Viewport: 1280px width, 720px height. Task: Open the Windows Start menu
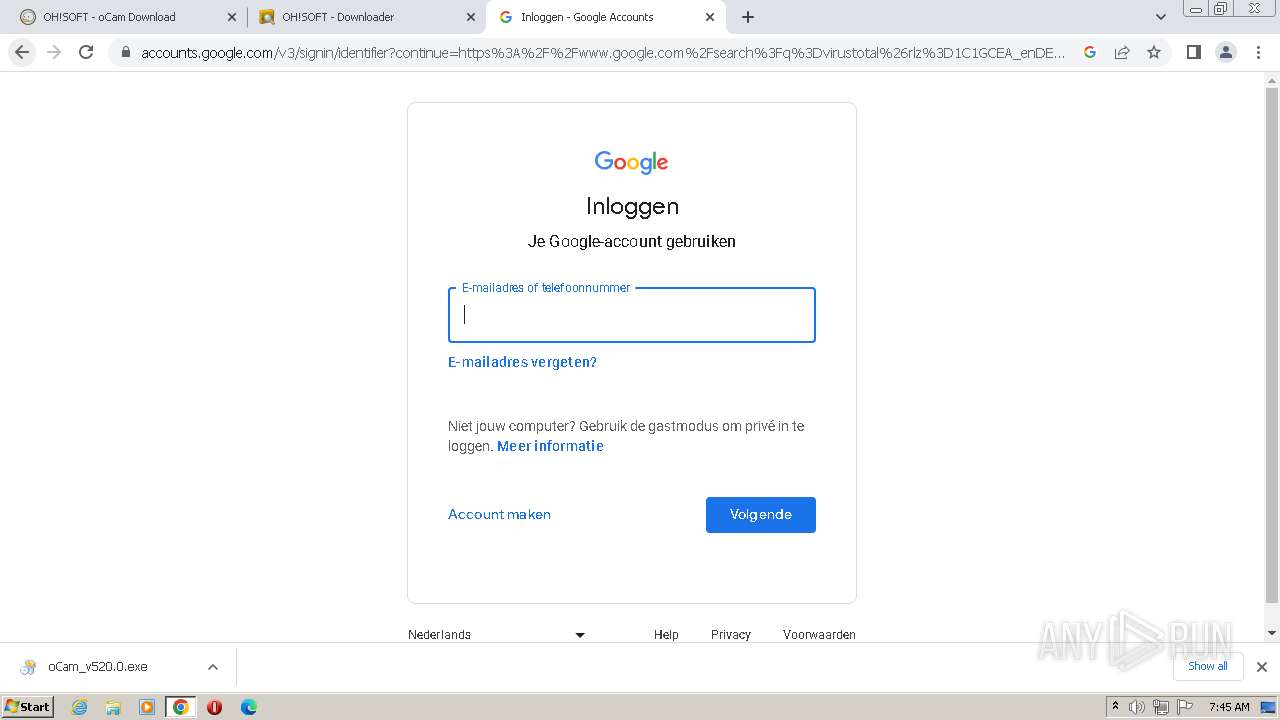pos(28,706)
